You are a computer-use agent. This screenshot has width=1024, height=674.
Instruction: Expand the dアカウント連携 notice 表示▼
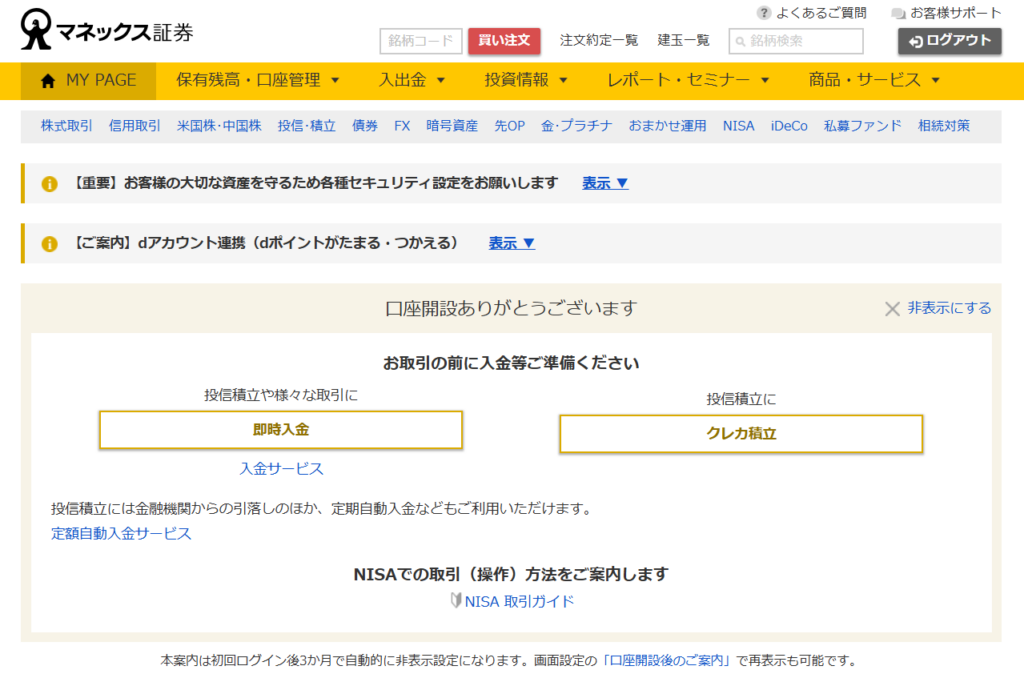511,243
